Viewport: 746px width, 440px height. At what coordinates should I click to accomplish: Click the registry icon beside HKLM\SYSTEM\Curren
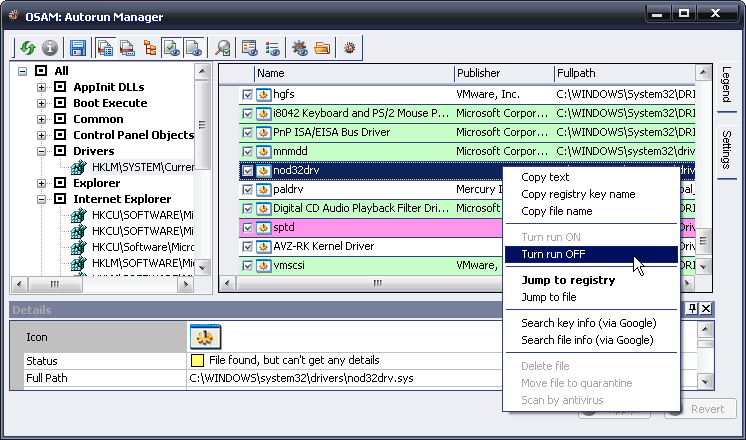pos(79,167)
